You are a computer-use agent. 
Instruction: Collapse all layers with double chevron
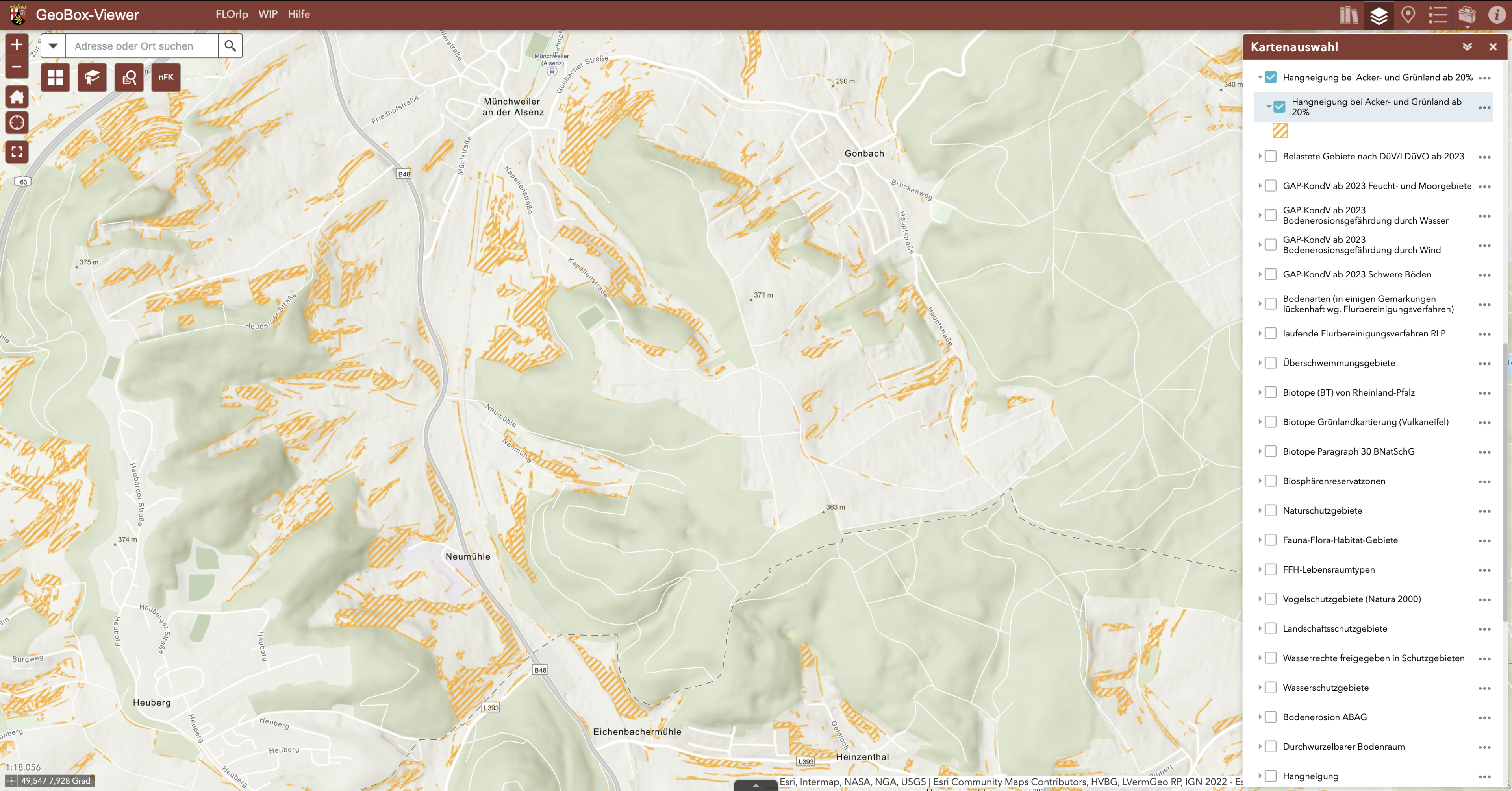coord(1467,46)
